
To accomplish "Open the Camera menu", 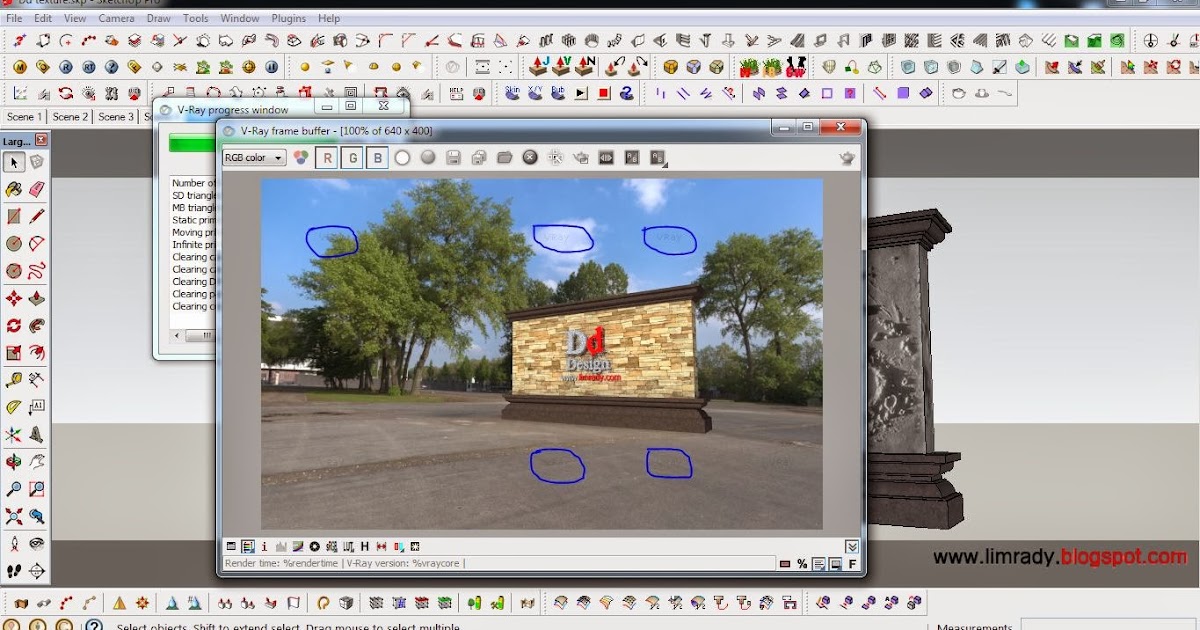I will click(x=116, y=18).
